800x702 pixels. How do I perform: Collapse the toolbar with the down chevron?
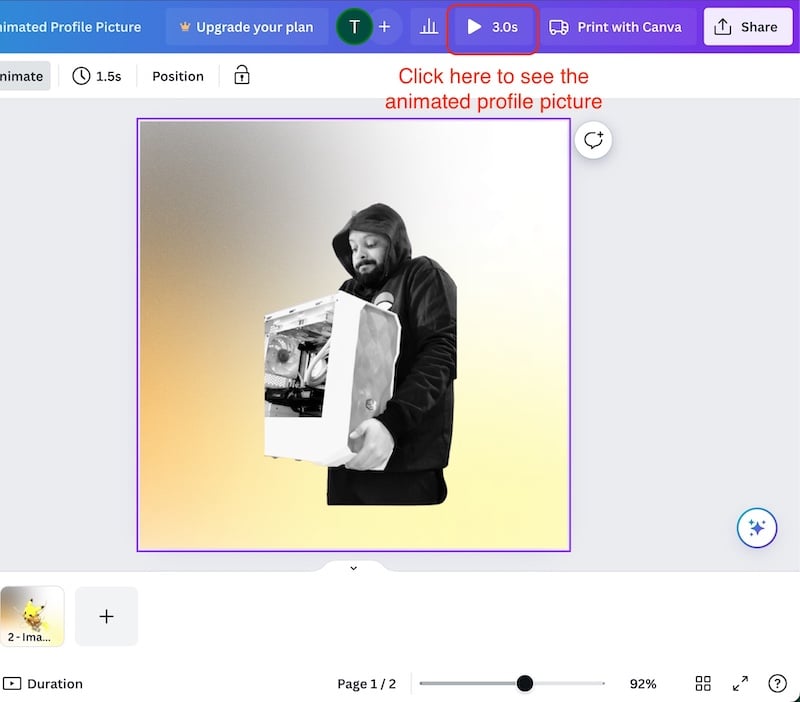click(353, 567)
